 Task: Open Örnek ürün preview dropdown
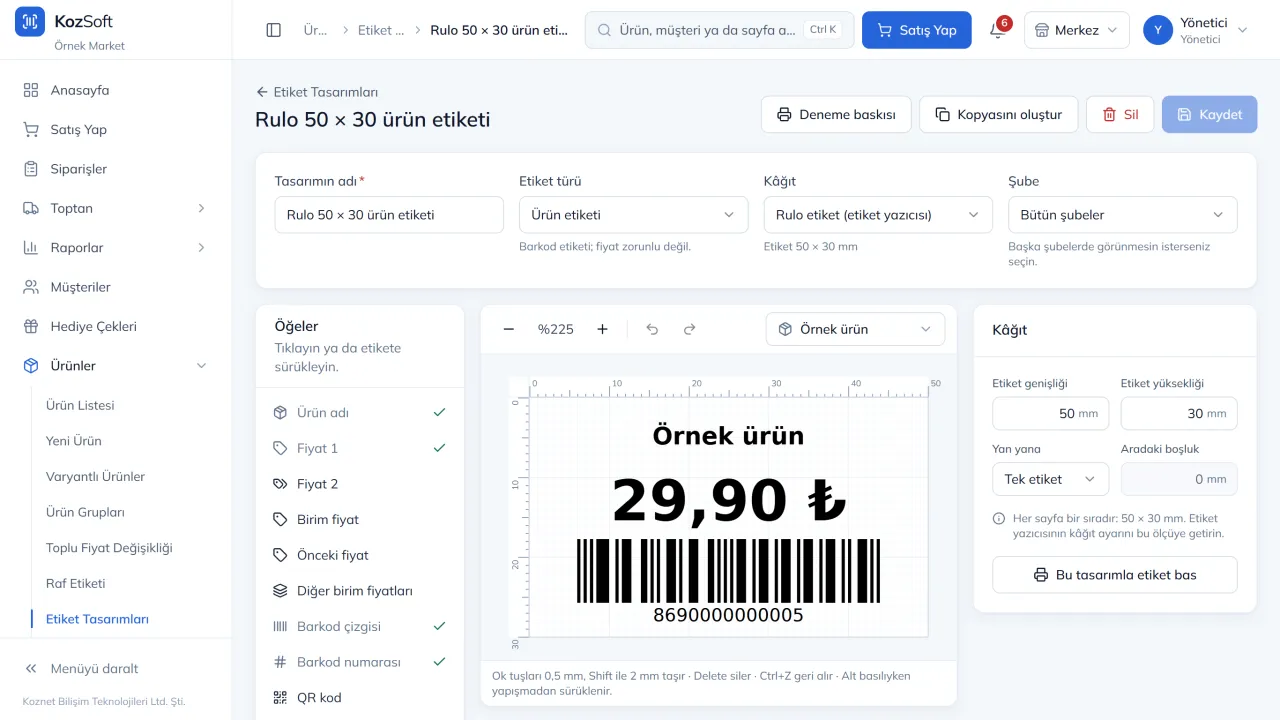pos(855,329)
